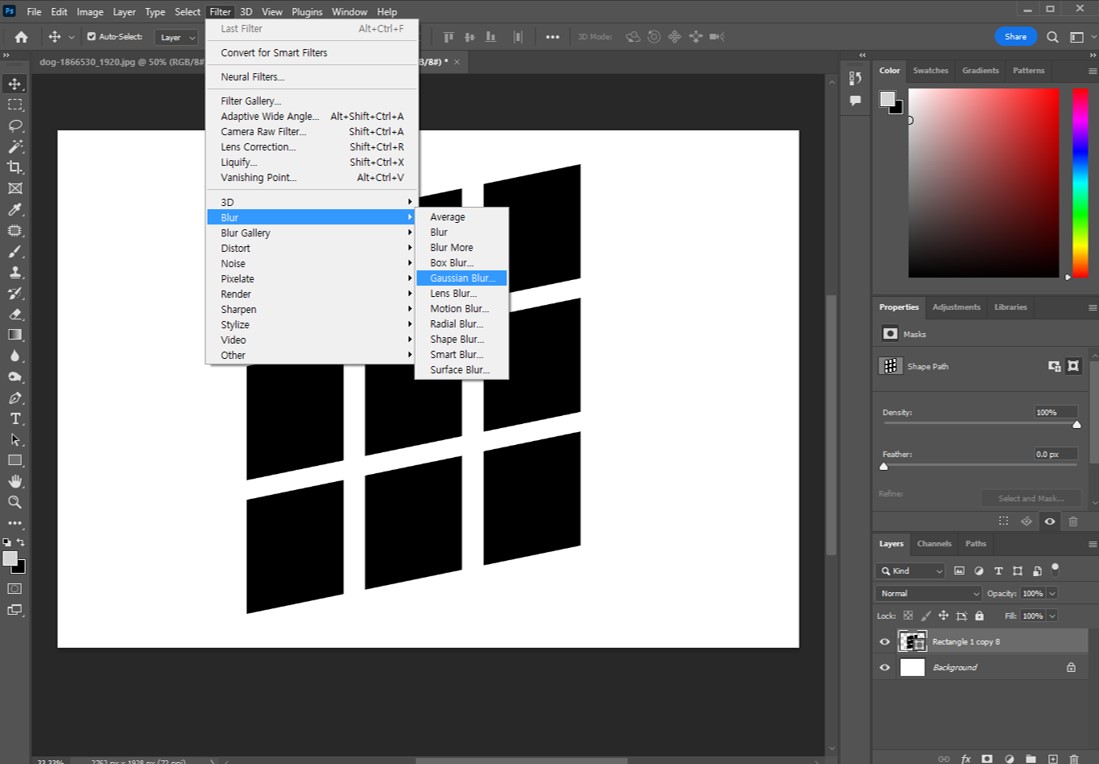Select the Eraser tool
This screenshot has width=1099, height=764.
point(15,314)
